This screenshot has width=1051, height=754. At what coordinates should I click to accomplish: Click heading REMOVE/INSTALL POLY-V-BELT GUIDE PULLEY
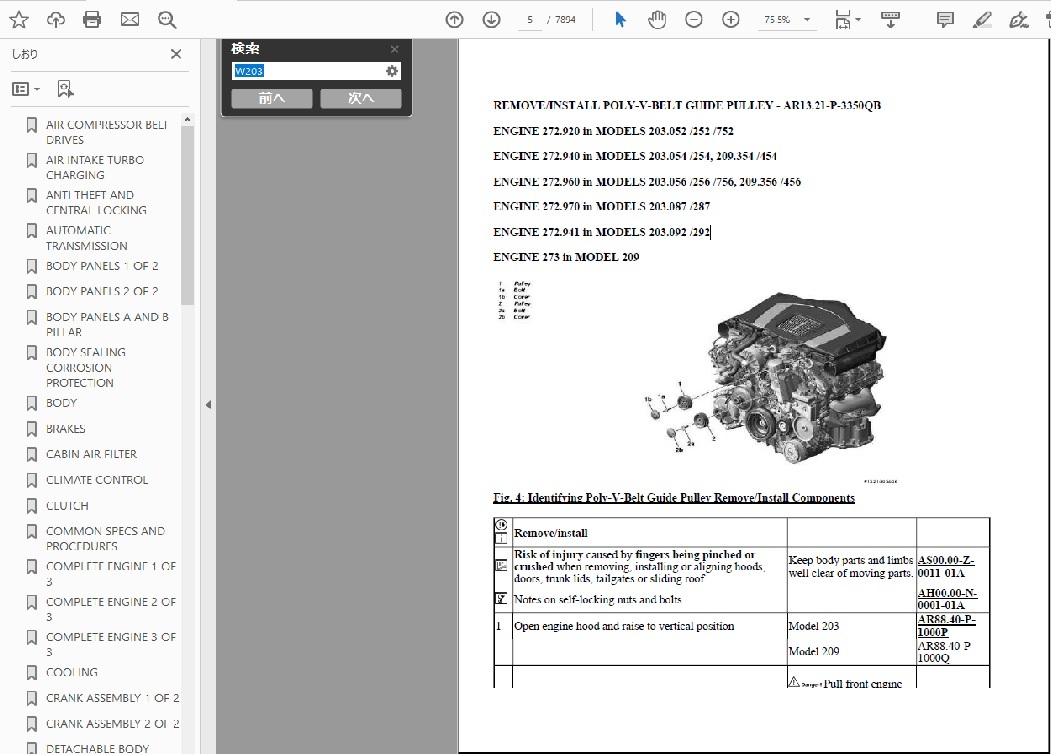(687, 105)
